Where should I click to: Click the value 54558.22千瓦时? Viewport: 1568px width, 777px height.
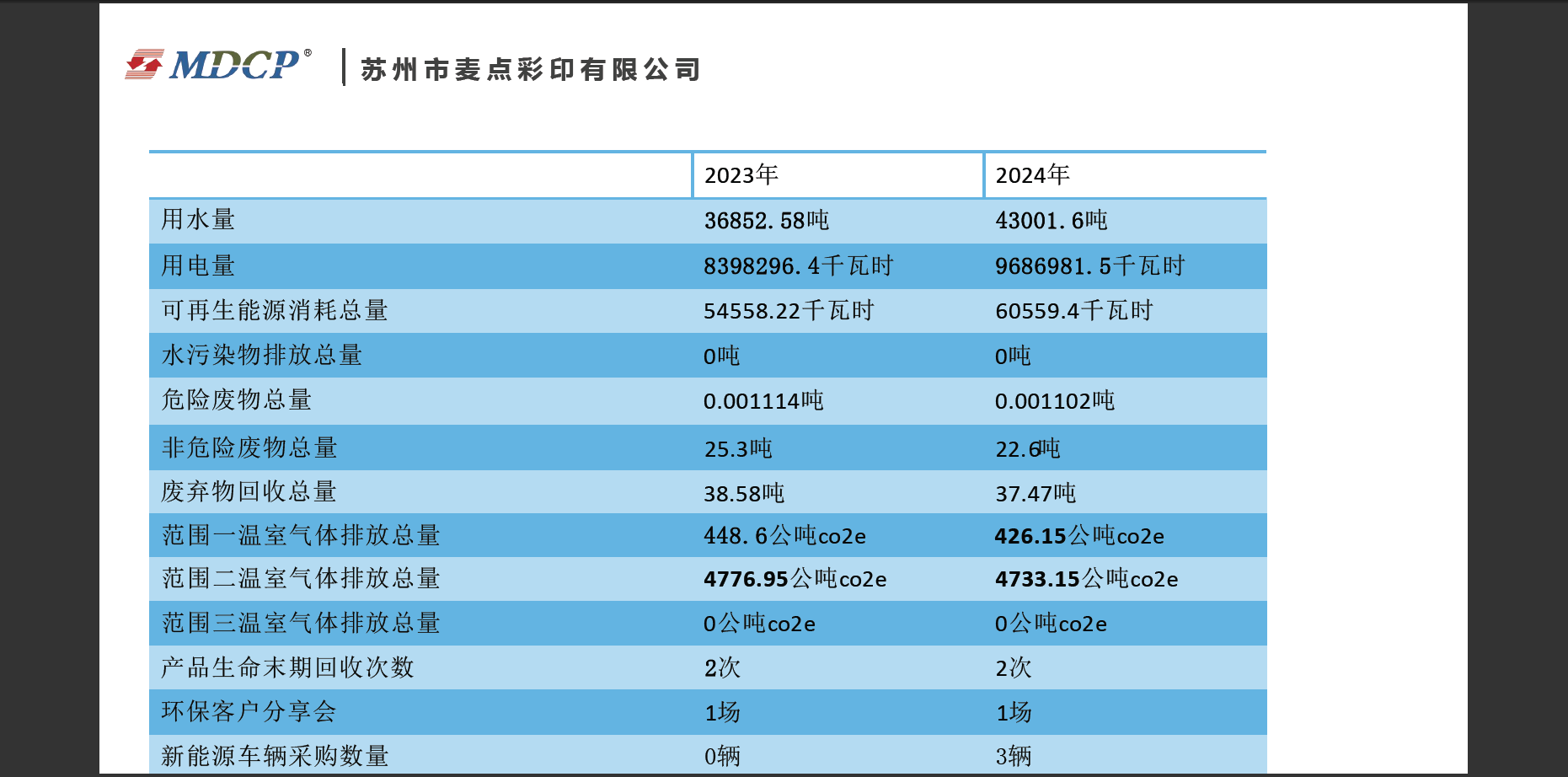tap(789, 310)
